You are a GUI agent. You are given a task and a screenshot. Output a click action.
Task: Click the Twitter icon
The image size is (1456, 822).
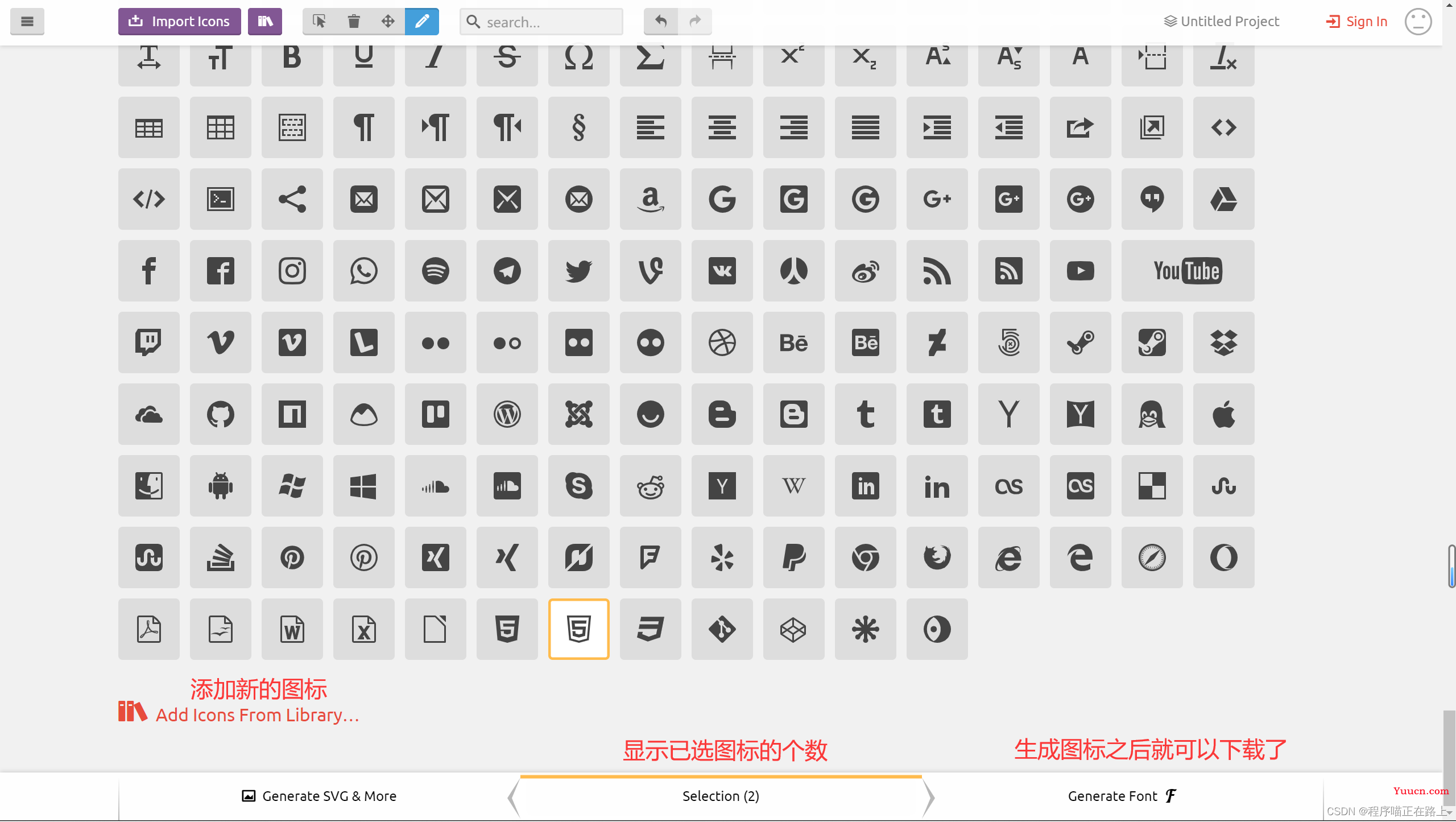[x=579, y=270]
